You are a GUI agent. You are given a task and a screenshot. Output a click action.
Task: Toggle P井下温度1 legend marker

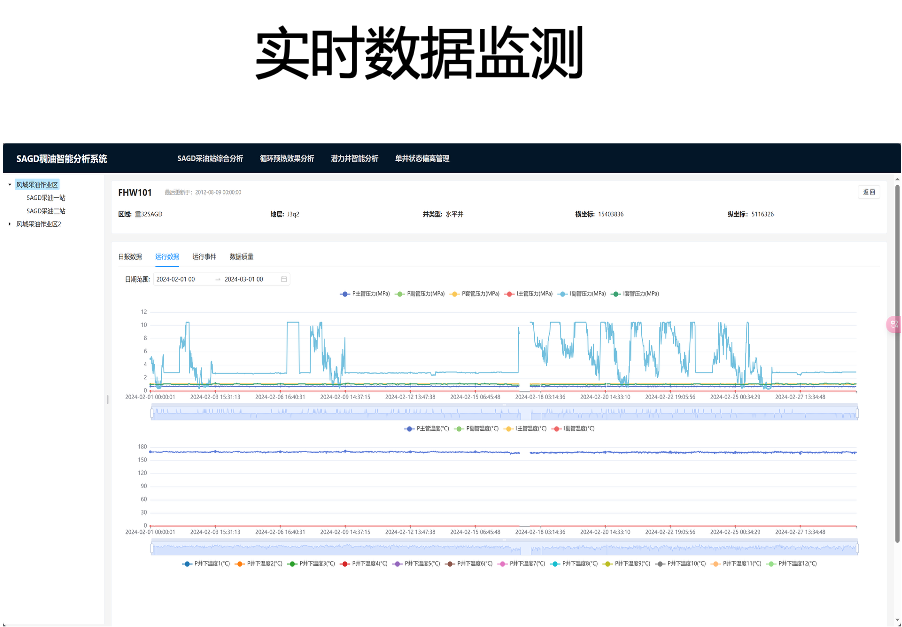188,564
